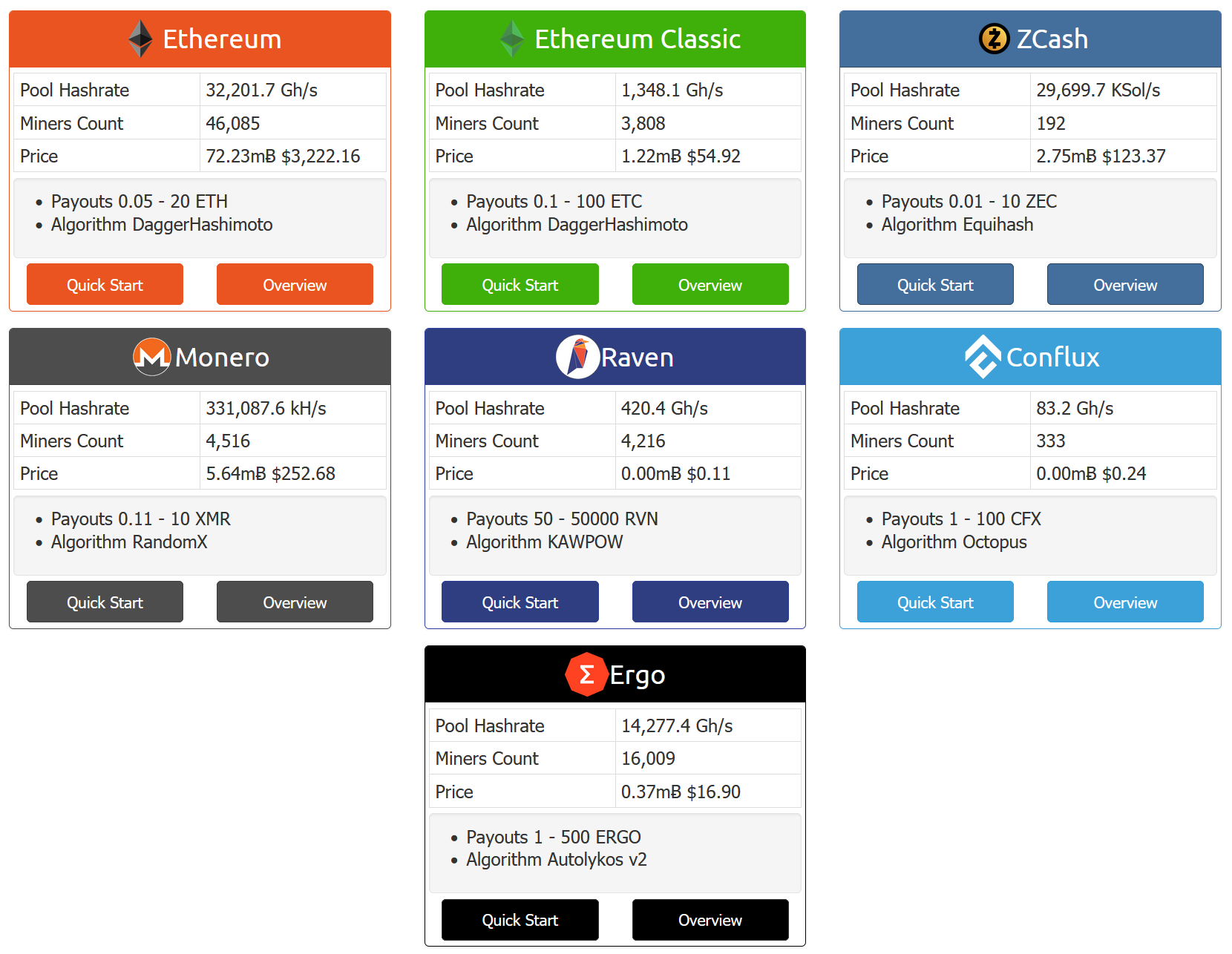Select Ethereum hashrate value 32,201.7 Gh/s
Screen dimensions: 1232x954
262,90
